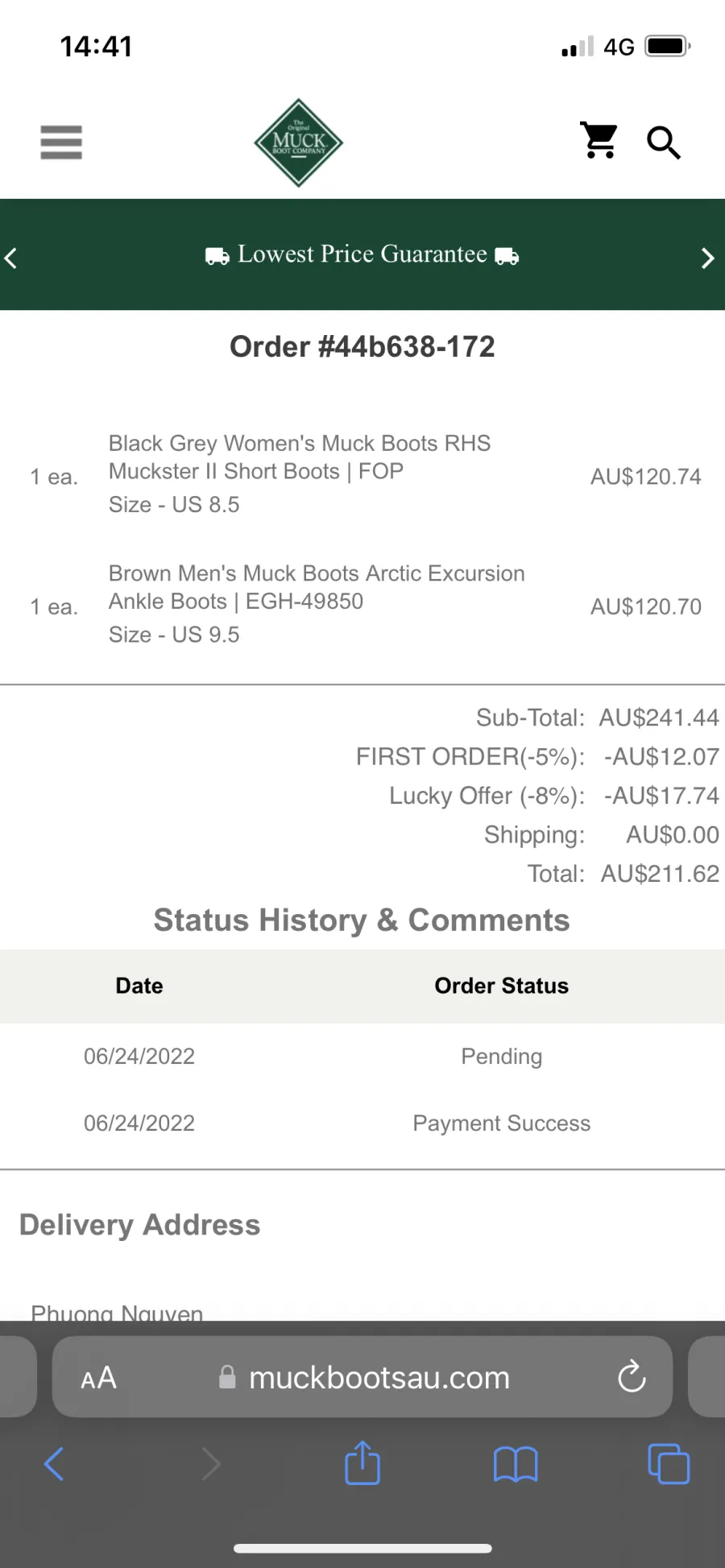This screenshot has width=725, height=1568.
Task: Open the shopping cart
Action: pyautogui.click(x=600, y=141)
